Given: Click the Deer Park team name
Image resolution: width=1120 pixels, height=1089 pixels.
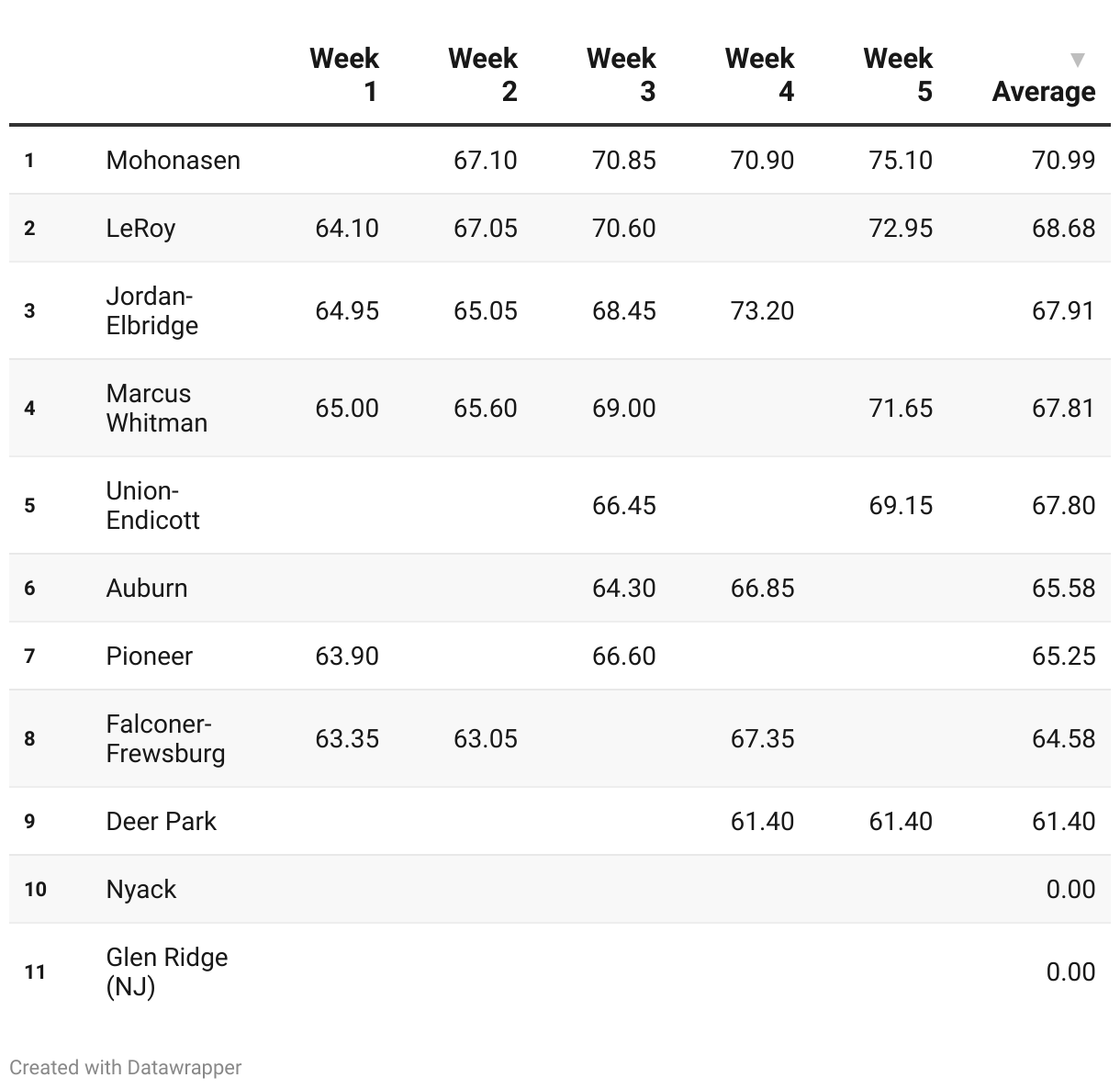Looking at the screenshot, I should click(162, 821).
